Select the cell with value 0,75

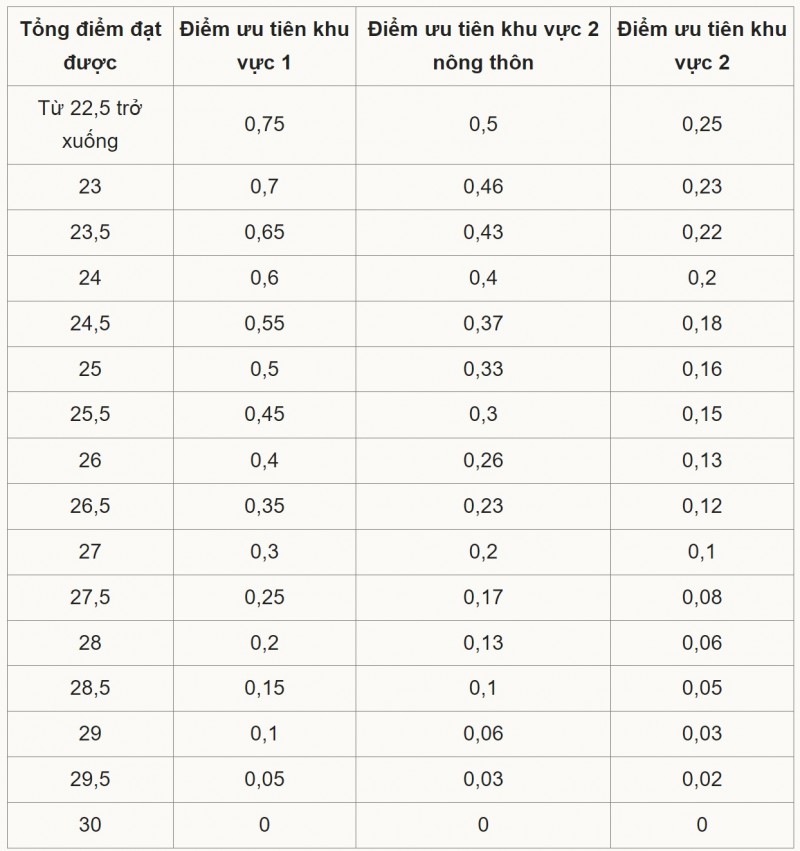(x=264, y=125)
